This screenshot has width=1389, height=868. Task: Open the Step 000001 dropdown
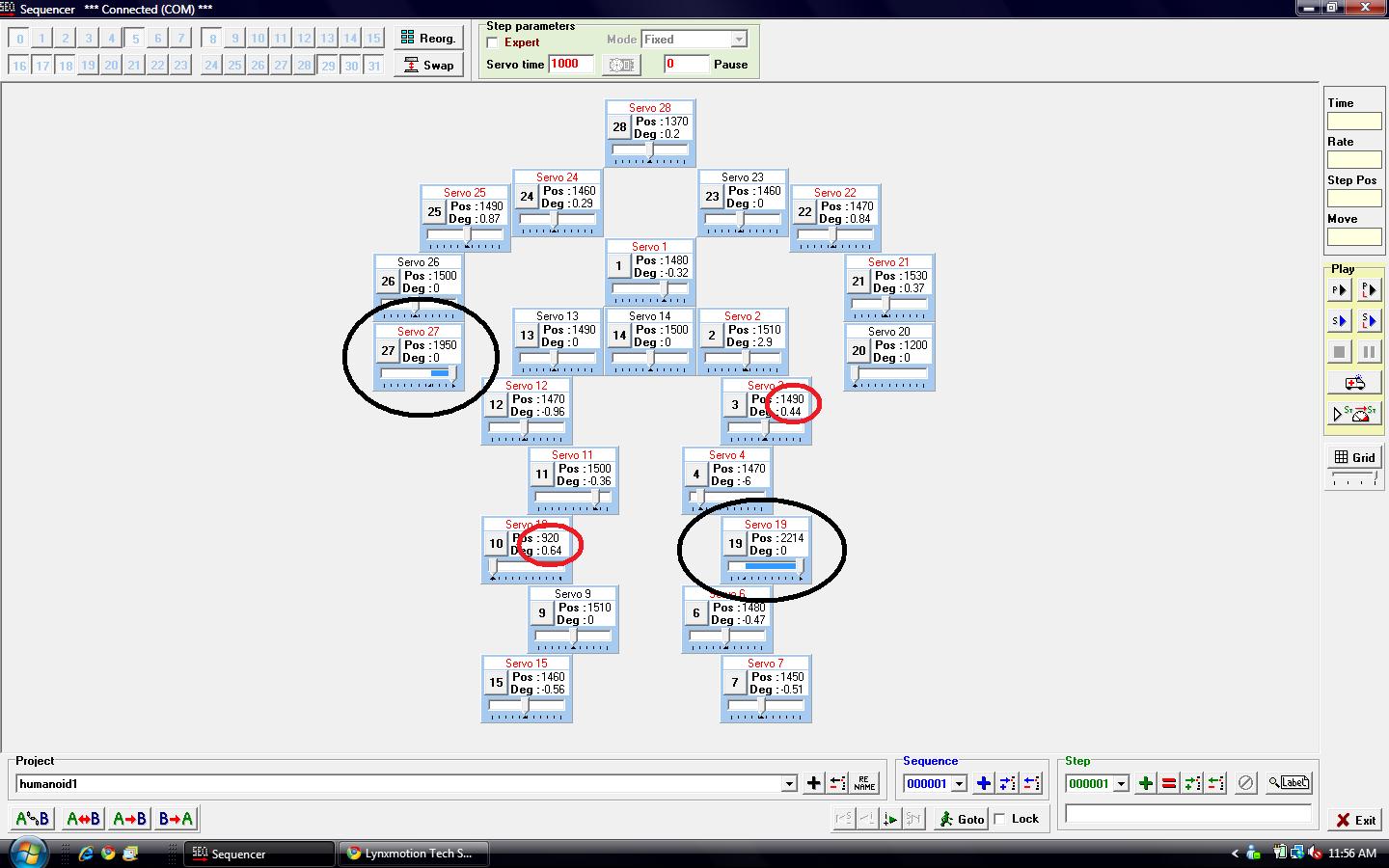pyautogui.click(x=1121, y=784)
